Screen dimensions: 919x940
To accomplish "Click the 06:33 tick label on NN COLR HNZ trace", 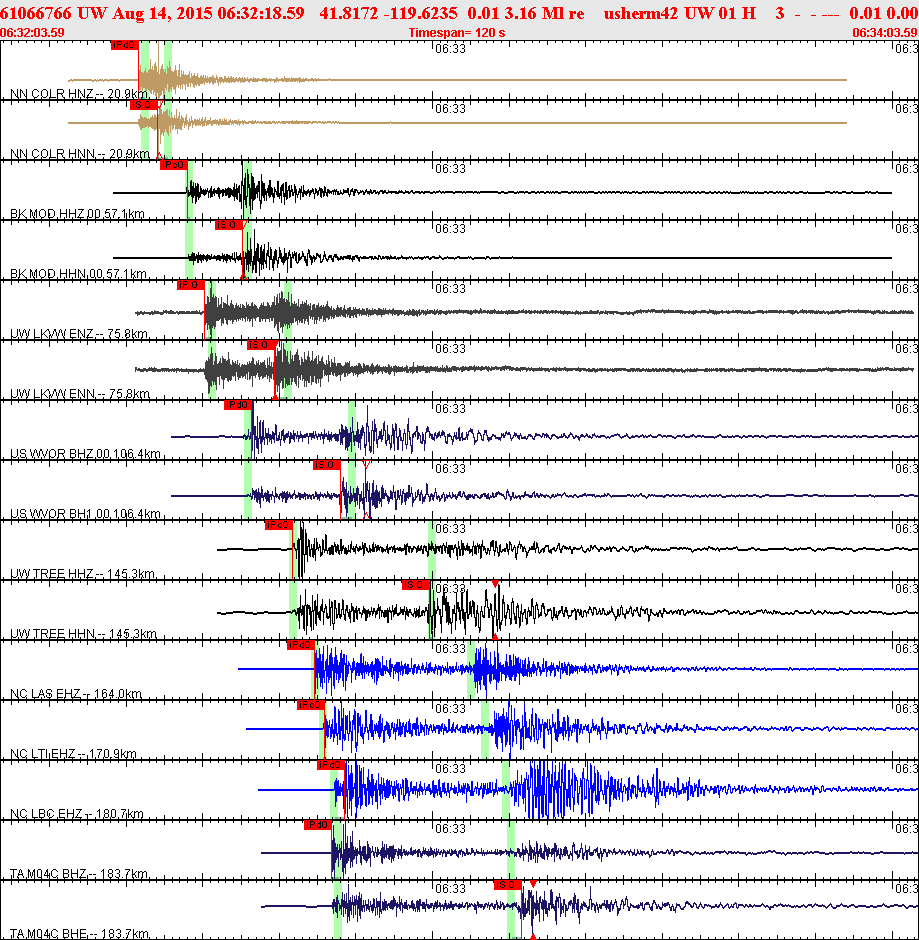I will pos(450,49).
